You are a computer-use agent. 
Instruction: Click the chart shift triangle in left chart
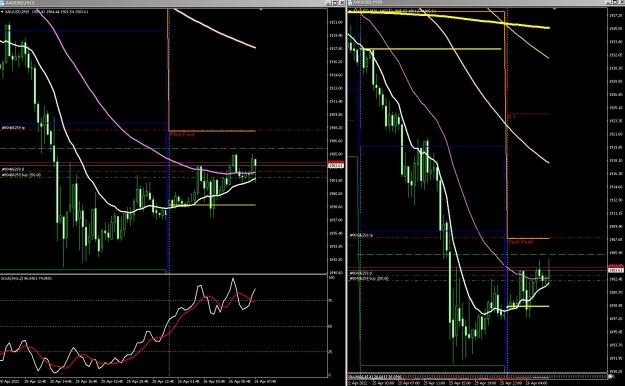(x=261, y=9)
